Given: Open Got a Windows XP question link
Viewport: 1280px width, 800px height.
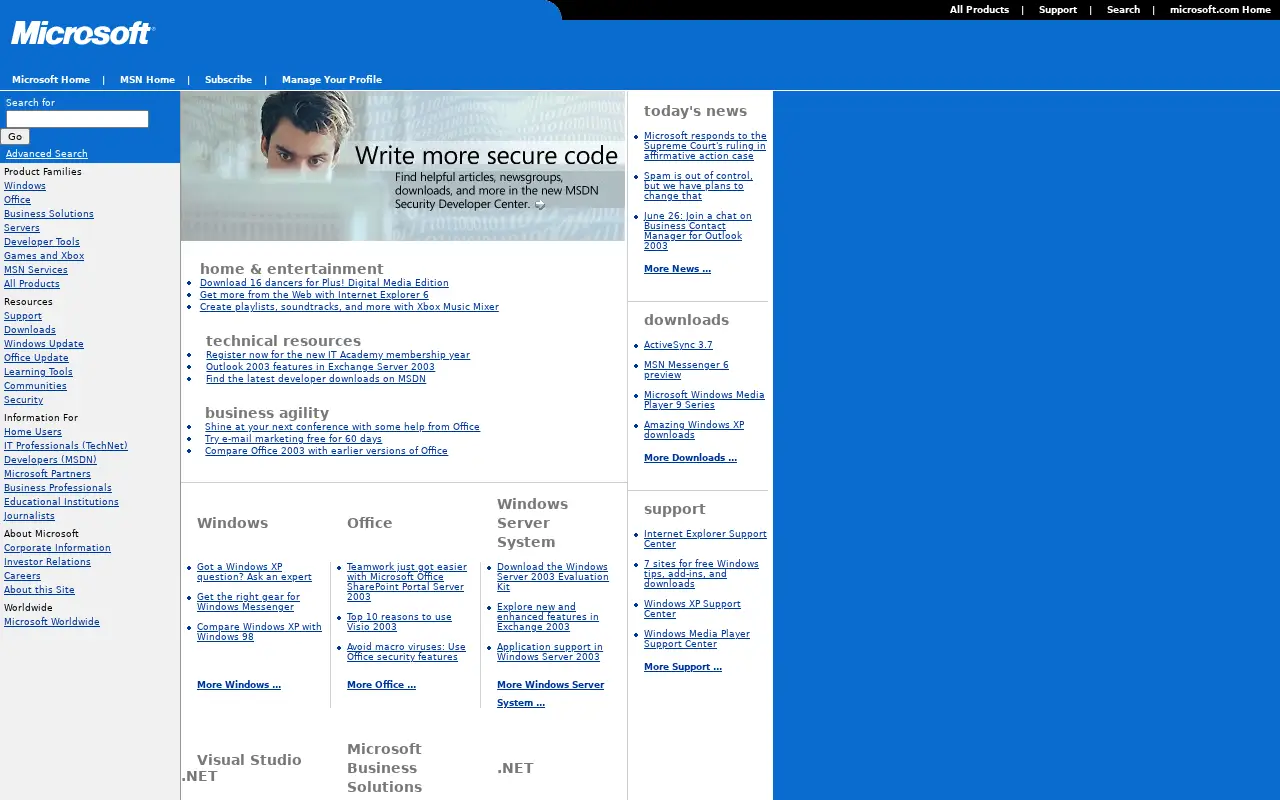Looking at the screenshot, I should (x=254, y=572).
